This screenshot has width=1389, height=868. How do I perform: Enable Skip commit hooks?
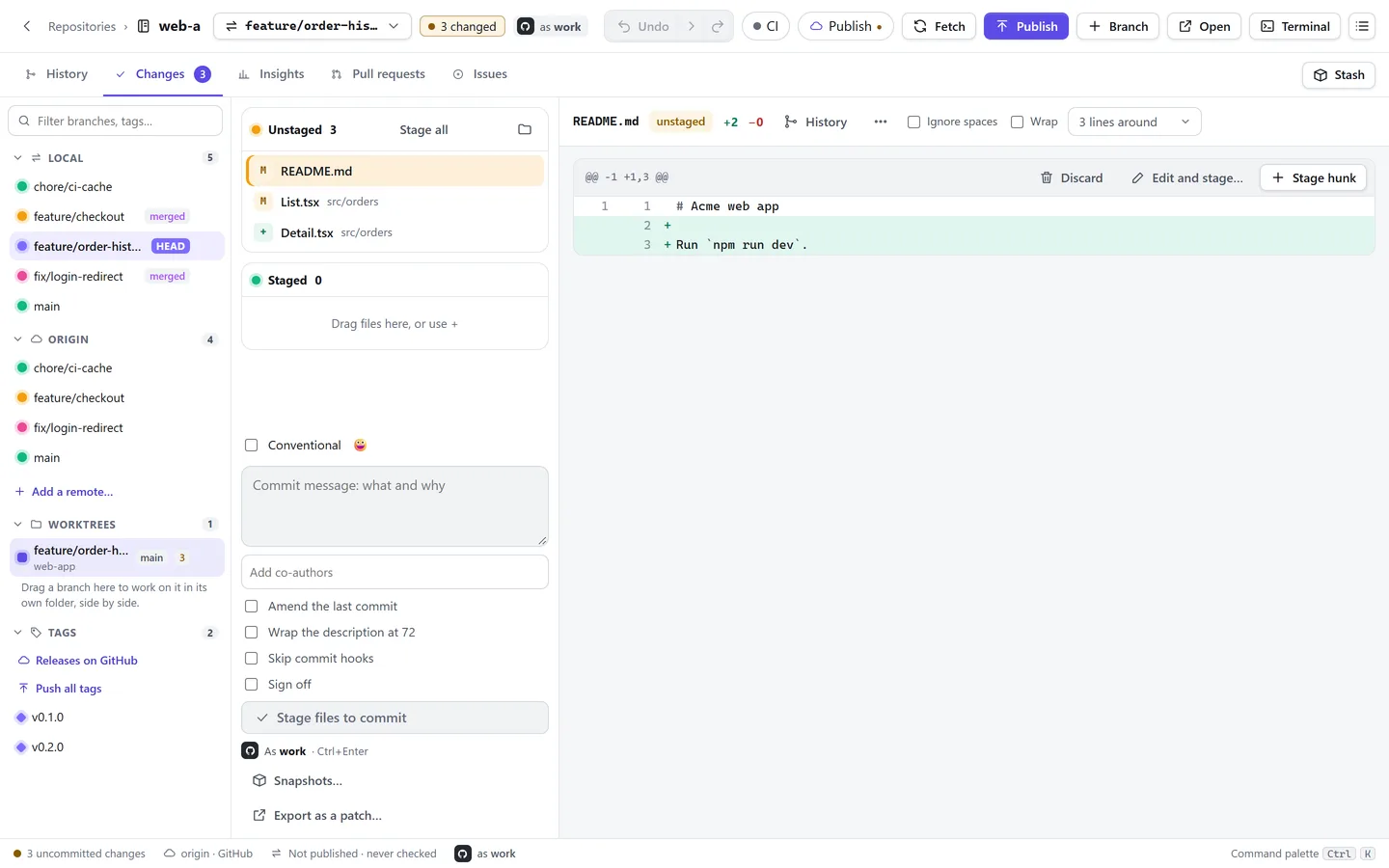coord(252,658)
